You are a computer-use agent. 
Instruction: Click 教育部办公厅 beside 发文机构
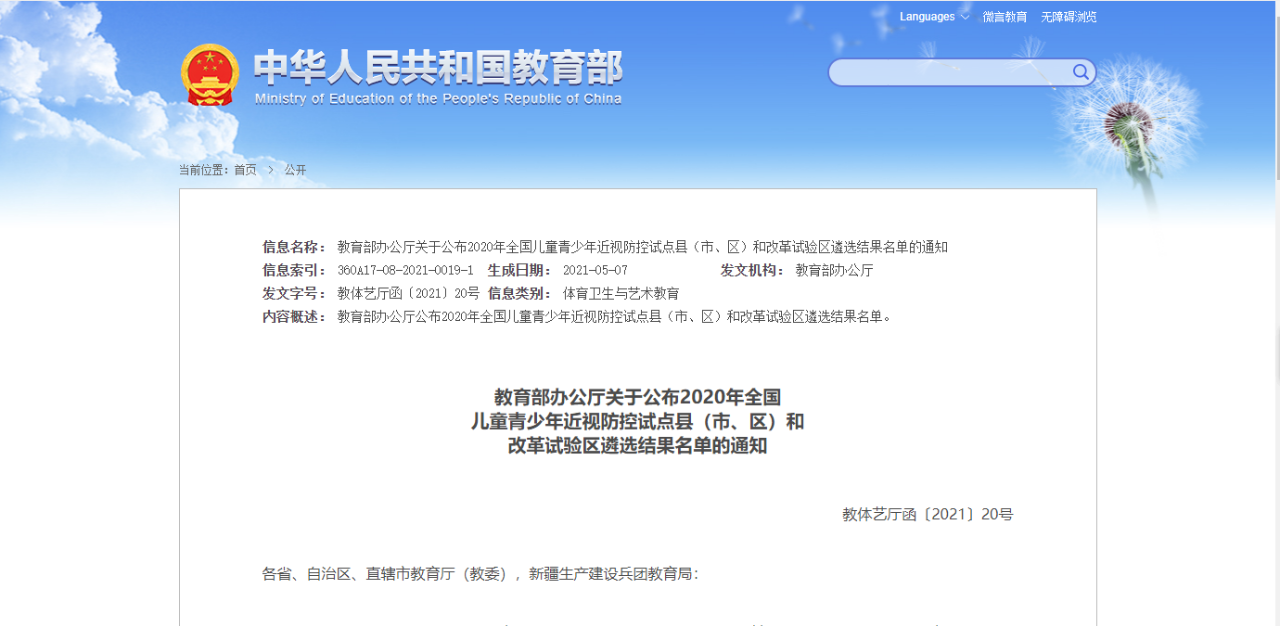834,270
